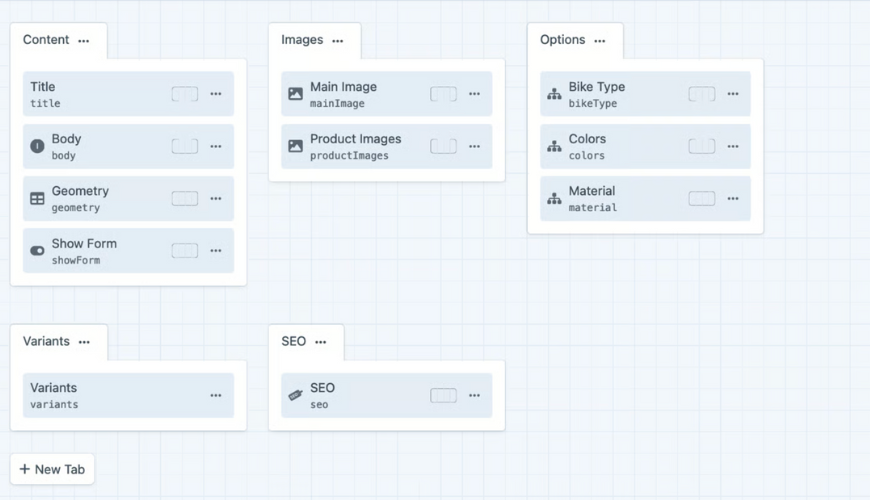Click the geometry handle text
The width and height of the screenshot is (870, 500).
pos(76,208)
